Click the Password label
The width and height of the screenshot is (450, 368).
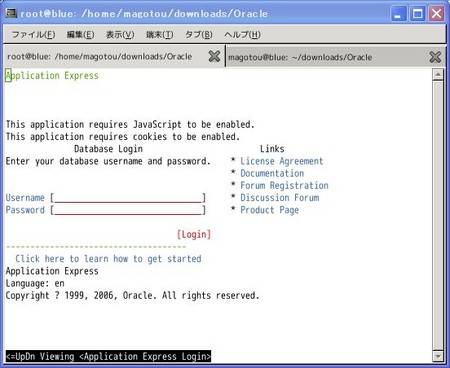(25, 210)
